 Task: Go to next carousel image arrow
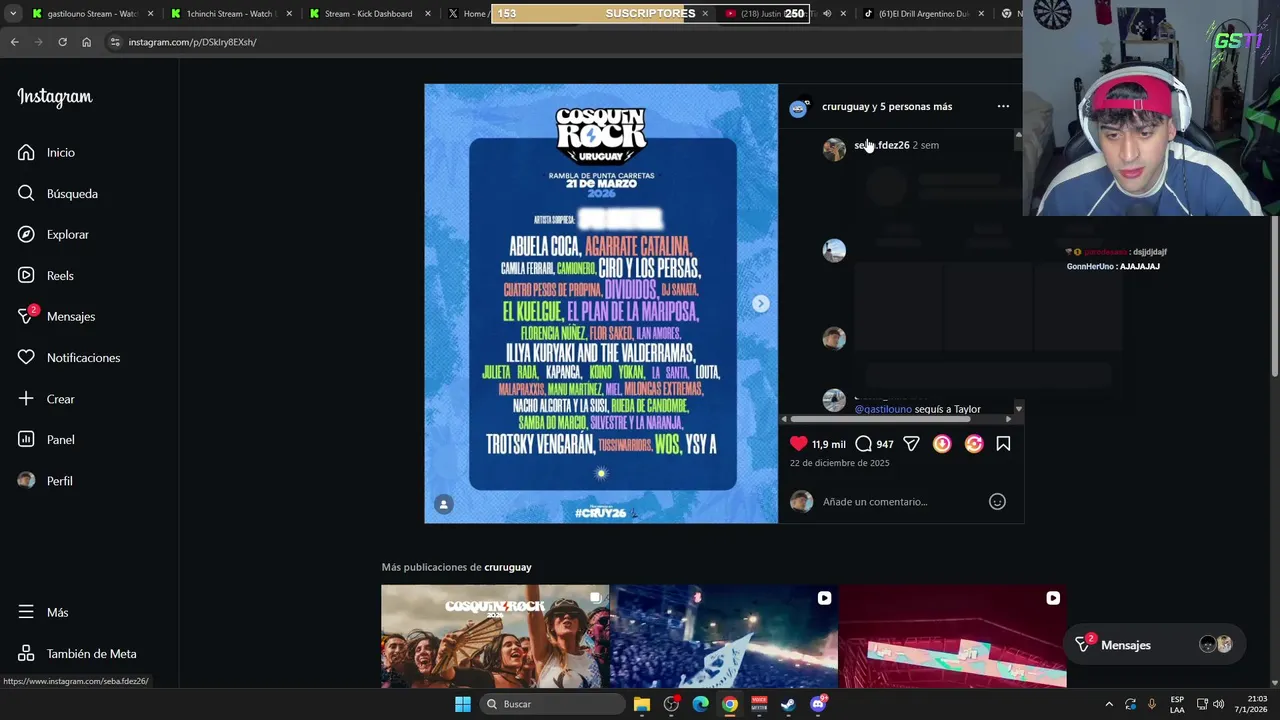760,303
